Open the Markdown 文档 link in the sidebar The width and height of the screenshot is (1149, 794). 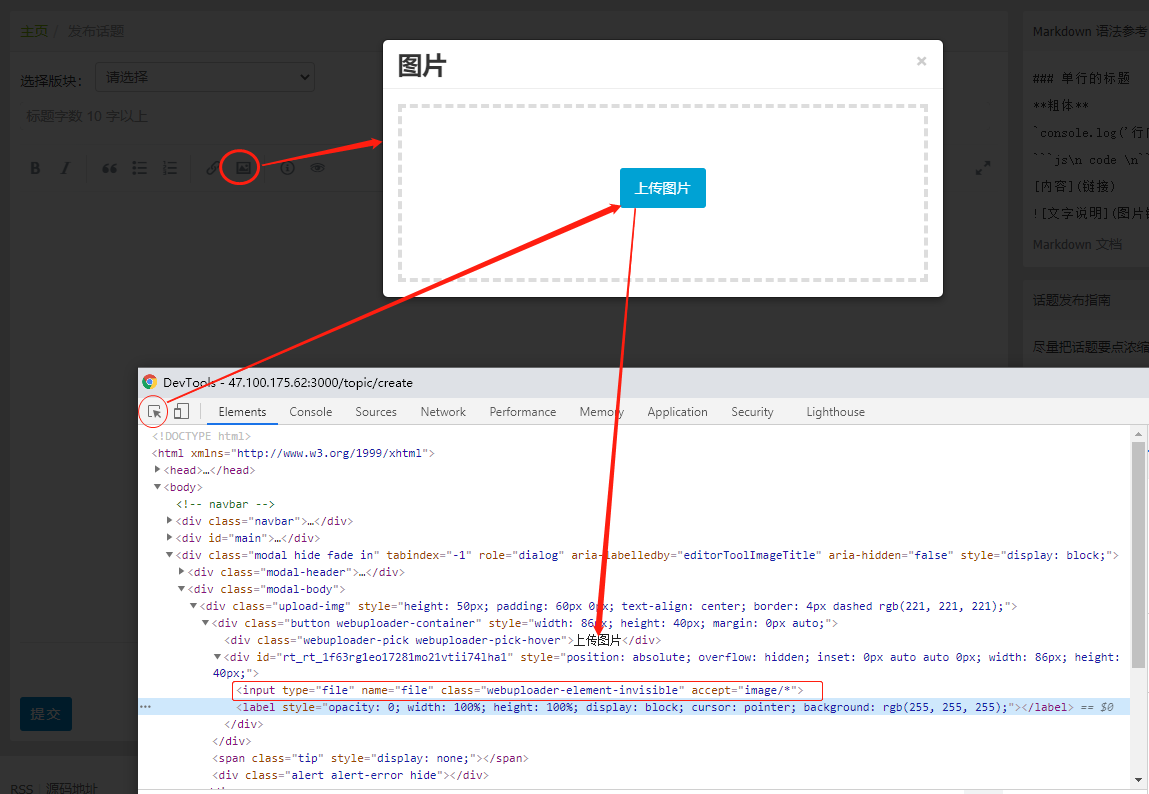(x=1077, y=244)
